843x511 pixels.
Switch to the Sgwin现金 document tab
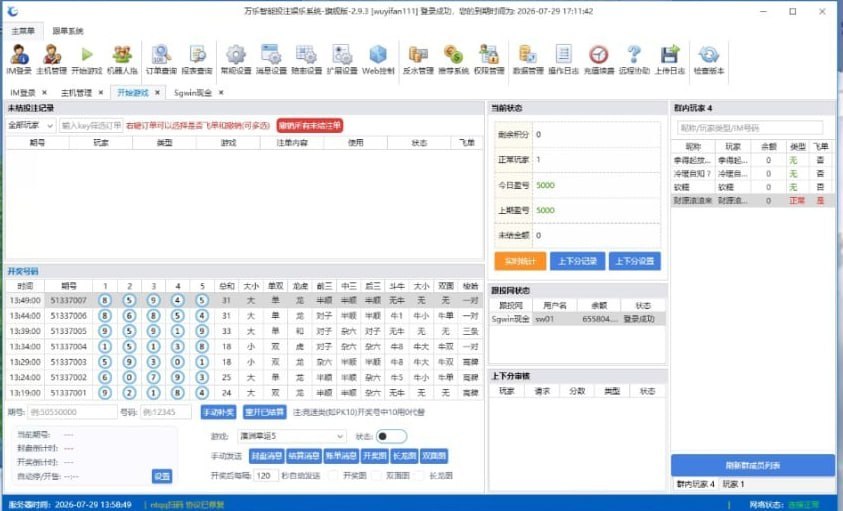(x=193, y=93)
